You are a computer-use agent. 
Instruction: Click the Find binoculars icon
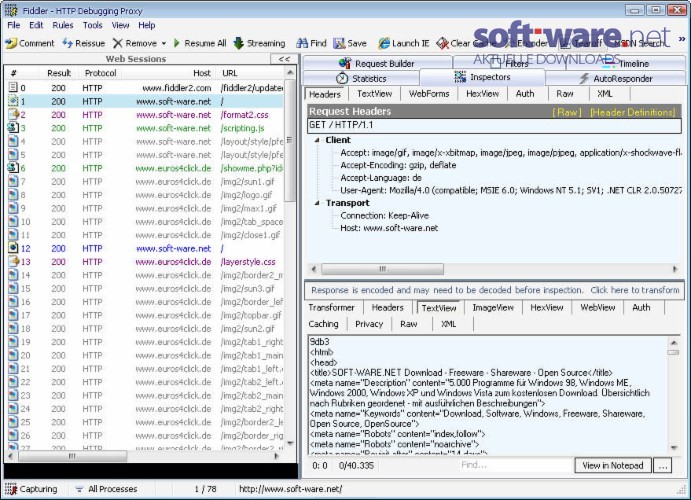(x=302, y=43)
